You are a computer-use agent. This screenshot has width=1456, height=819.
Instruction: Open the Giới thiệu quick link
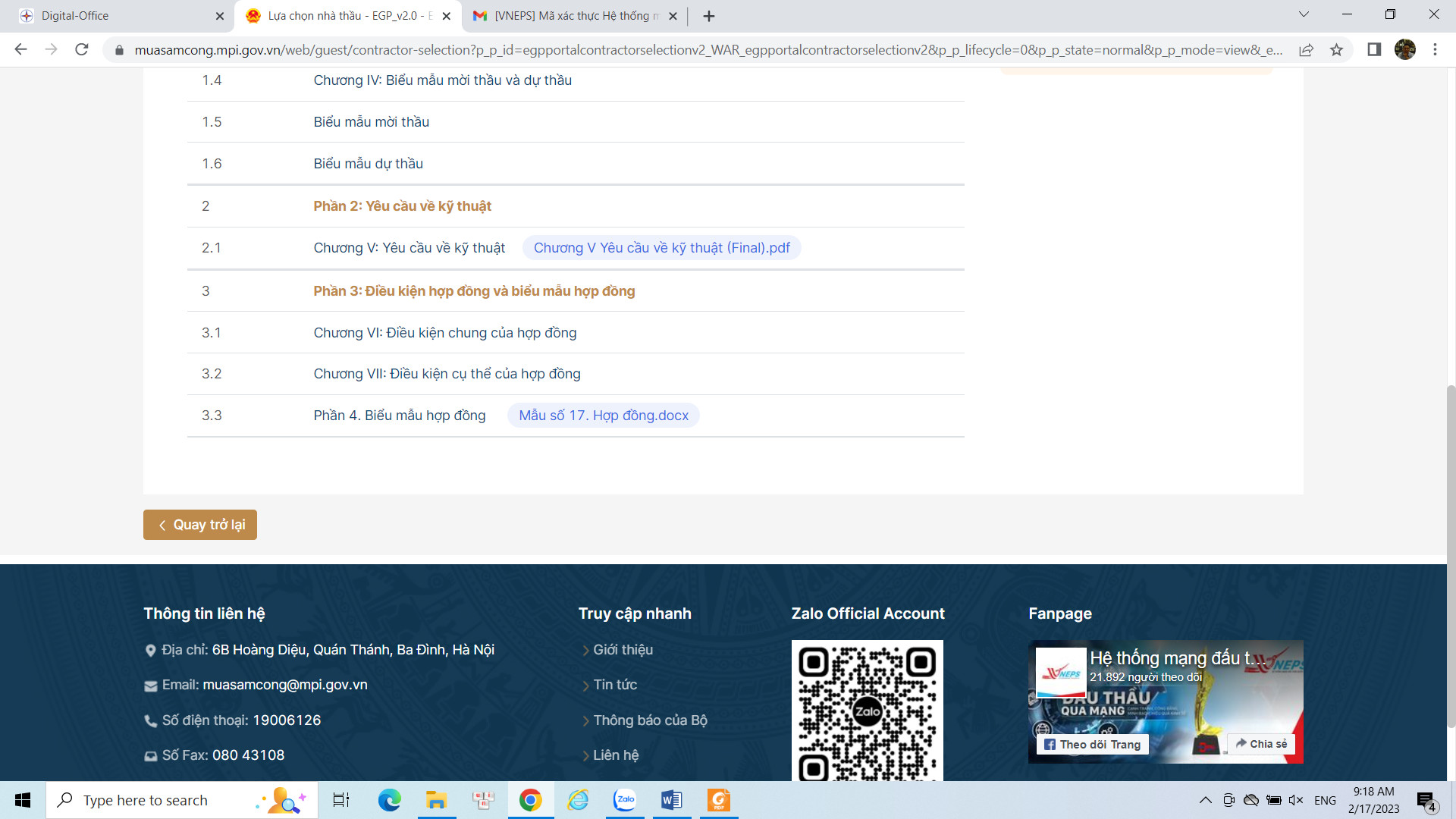point(623,650)
